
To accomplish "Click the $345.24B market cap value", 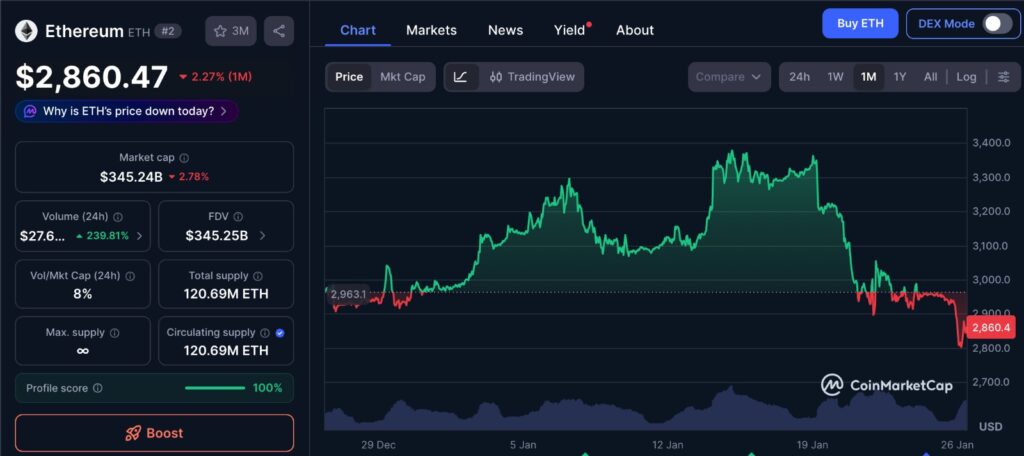I will point(131,176).
